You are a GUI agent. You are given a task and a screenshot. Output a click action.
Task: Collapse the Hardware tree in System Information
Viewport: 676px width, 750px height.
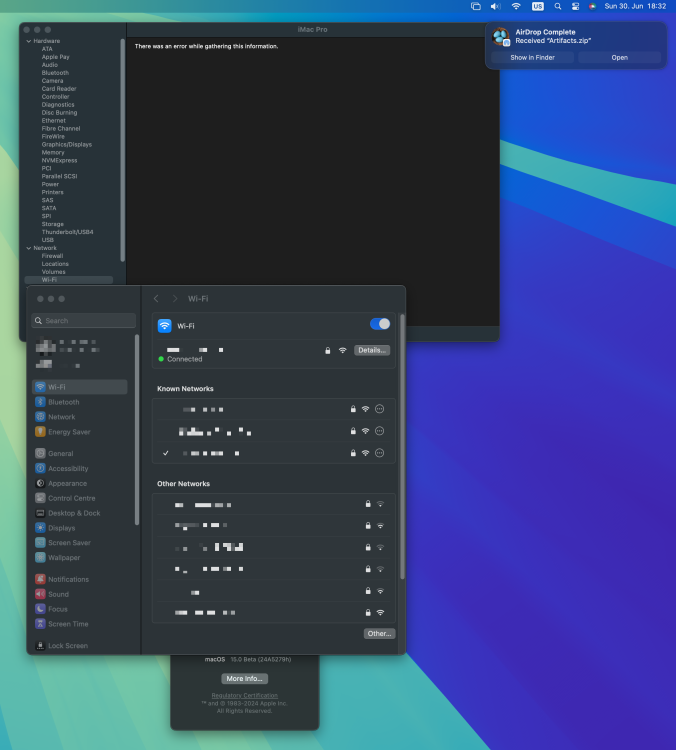(x=29, y=41)
